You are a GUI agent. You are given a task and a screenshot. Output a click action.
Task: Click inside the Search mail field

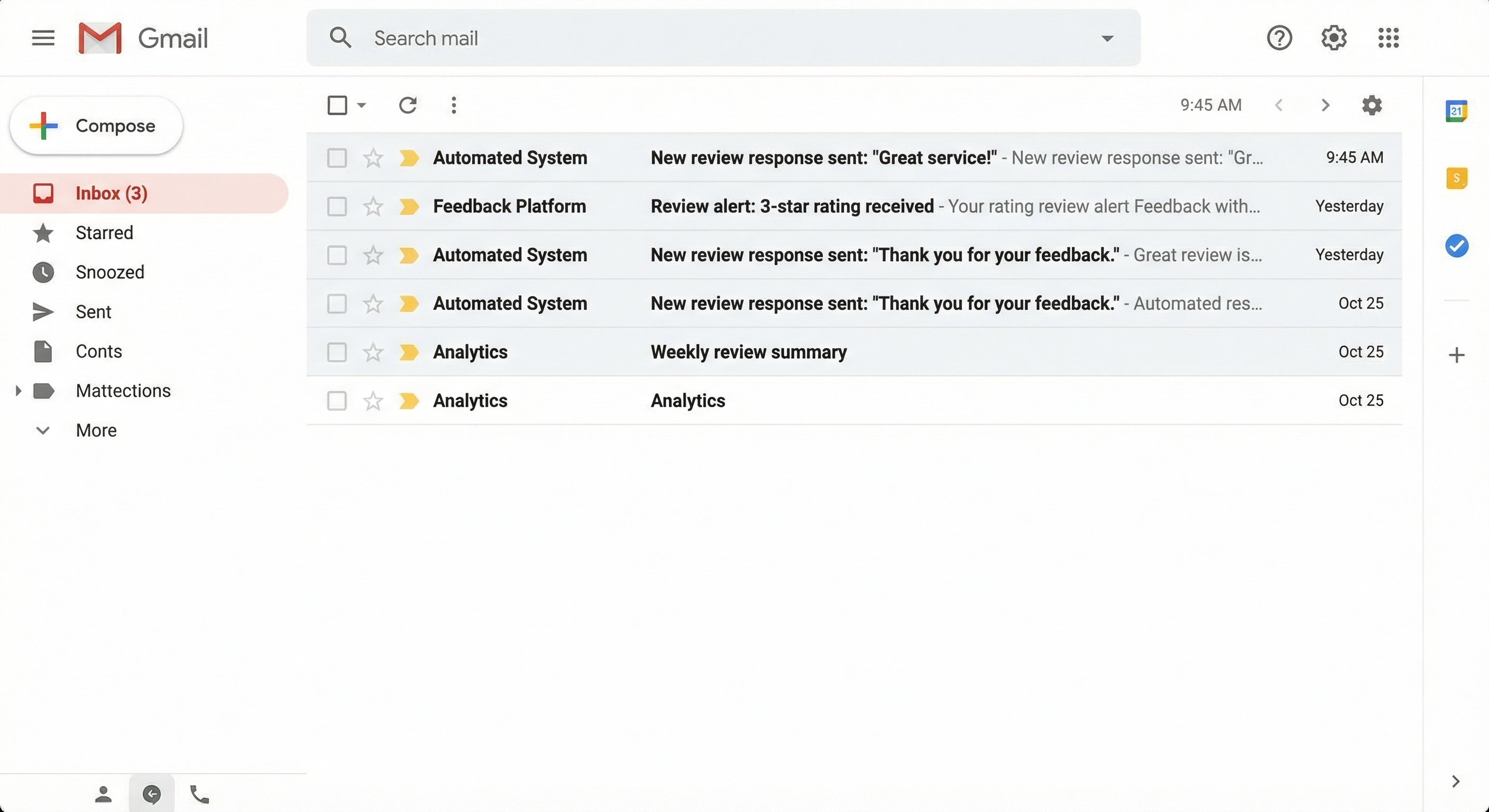pyautogui.click(x=636, y=38)
